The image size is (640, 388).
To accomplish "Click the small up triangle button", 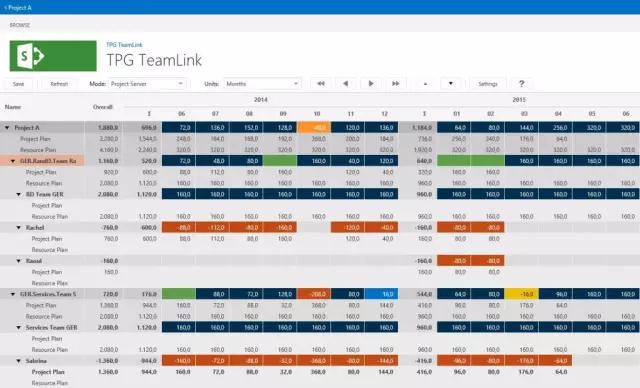I will [x=425, y=84].
